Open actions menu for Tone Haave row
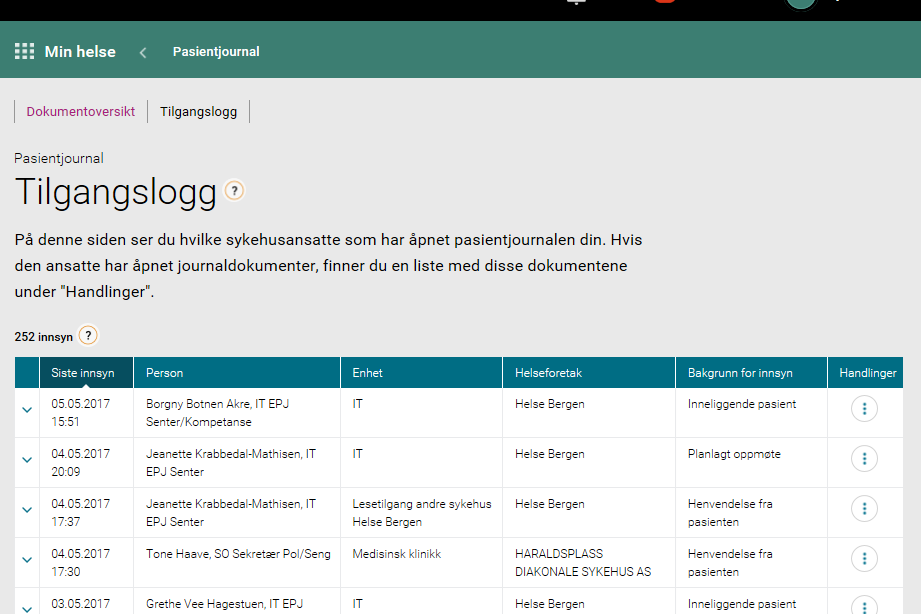The height and width of the screenshot is (614, 921). point(864,559)
